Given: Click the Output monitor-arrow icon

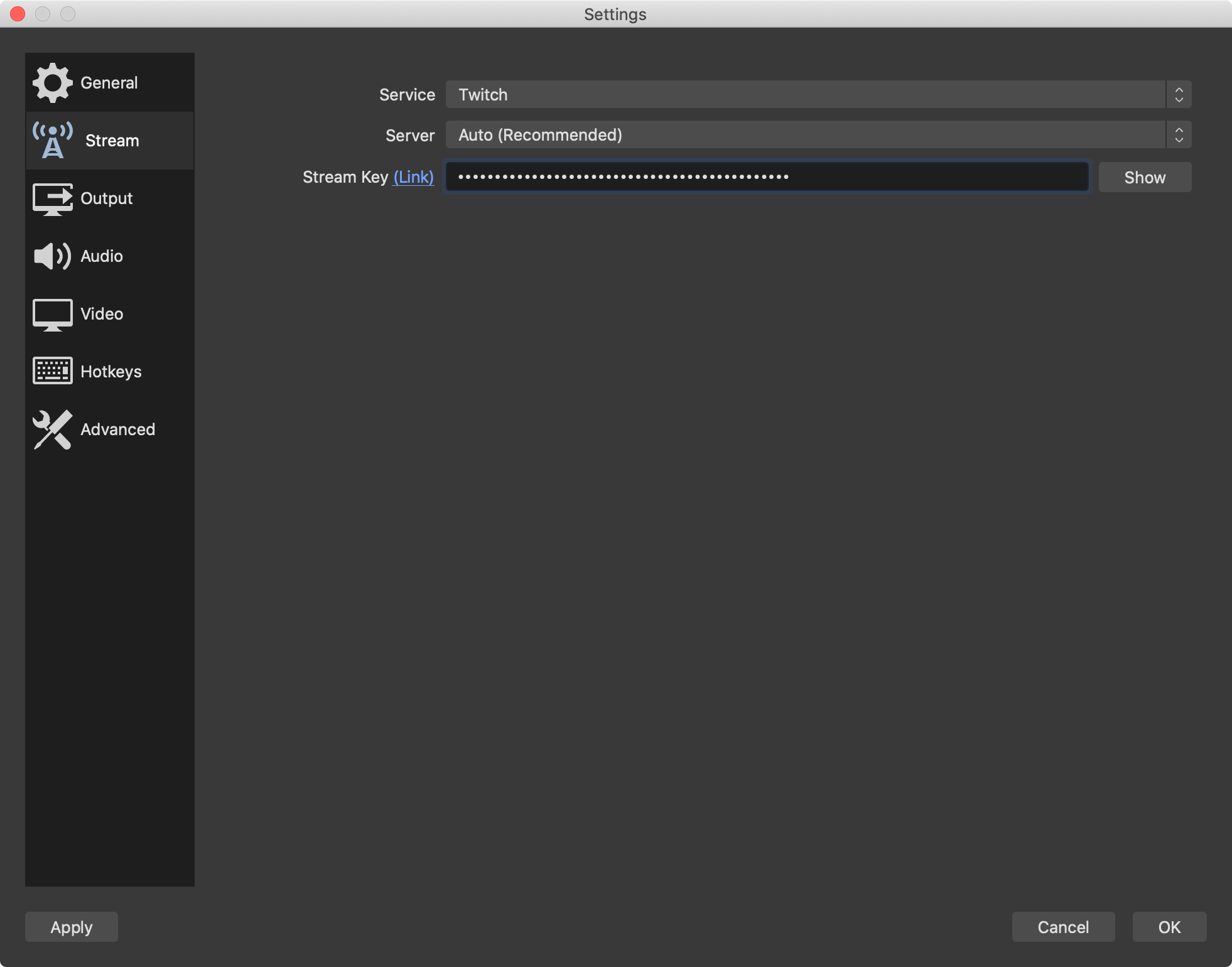Looking at the screenshot, I should 53,198.
